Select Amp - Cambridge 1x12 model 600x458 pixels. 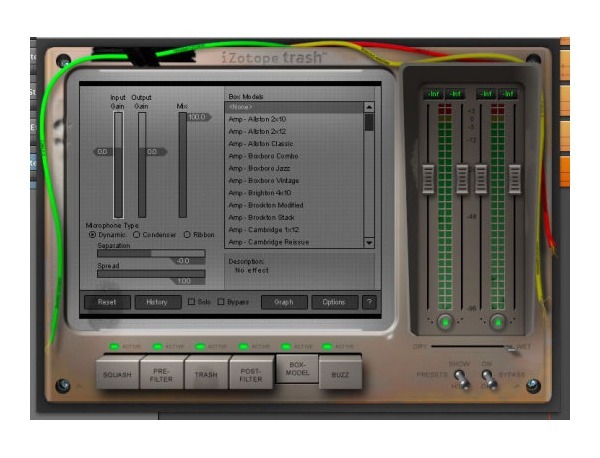(294, 230)
